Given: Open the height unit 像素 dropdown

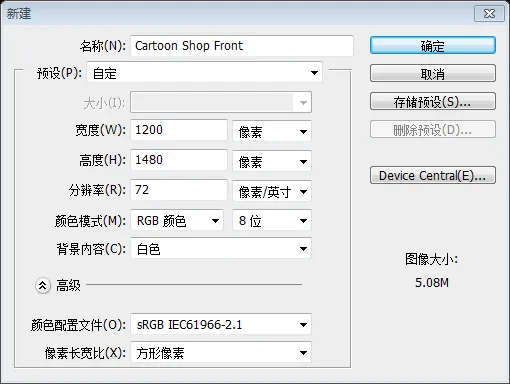Looking at the screenshot, I should (x=272, y=161).
